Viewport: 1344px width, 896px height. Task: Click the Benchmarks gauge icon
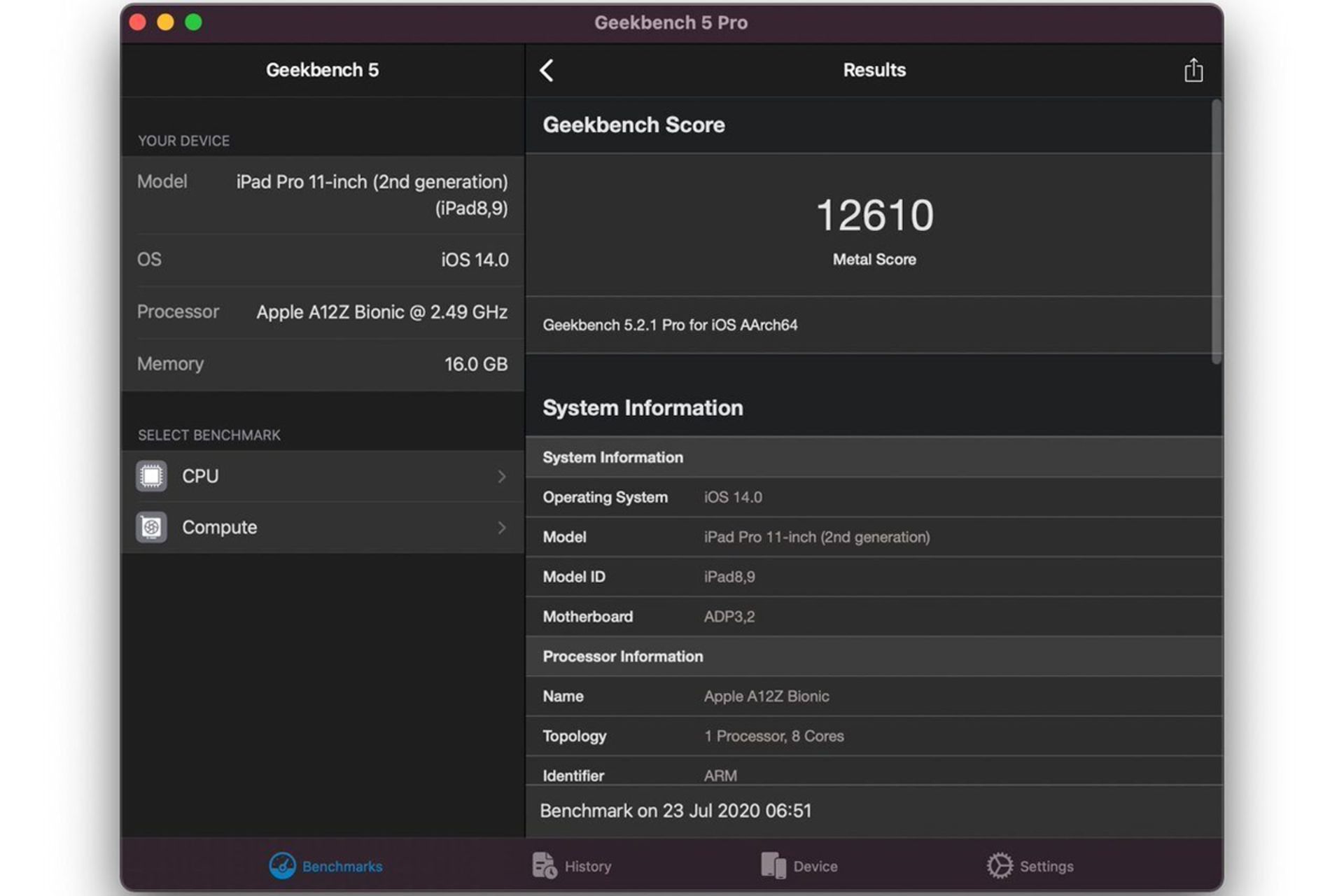pyautogui.click(x=282, y=866)
